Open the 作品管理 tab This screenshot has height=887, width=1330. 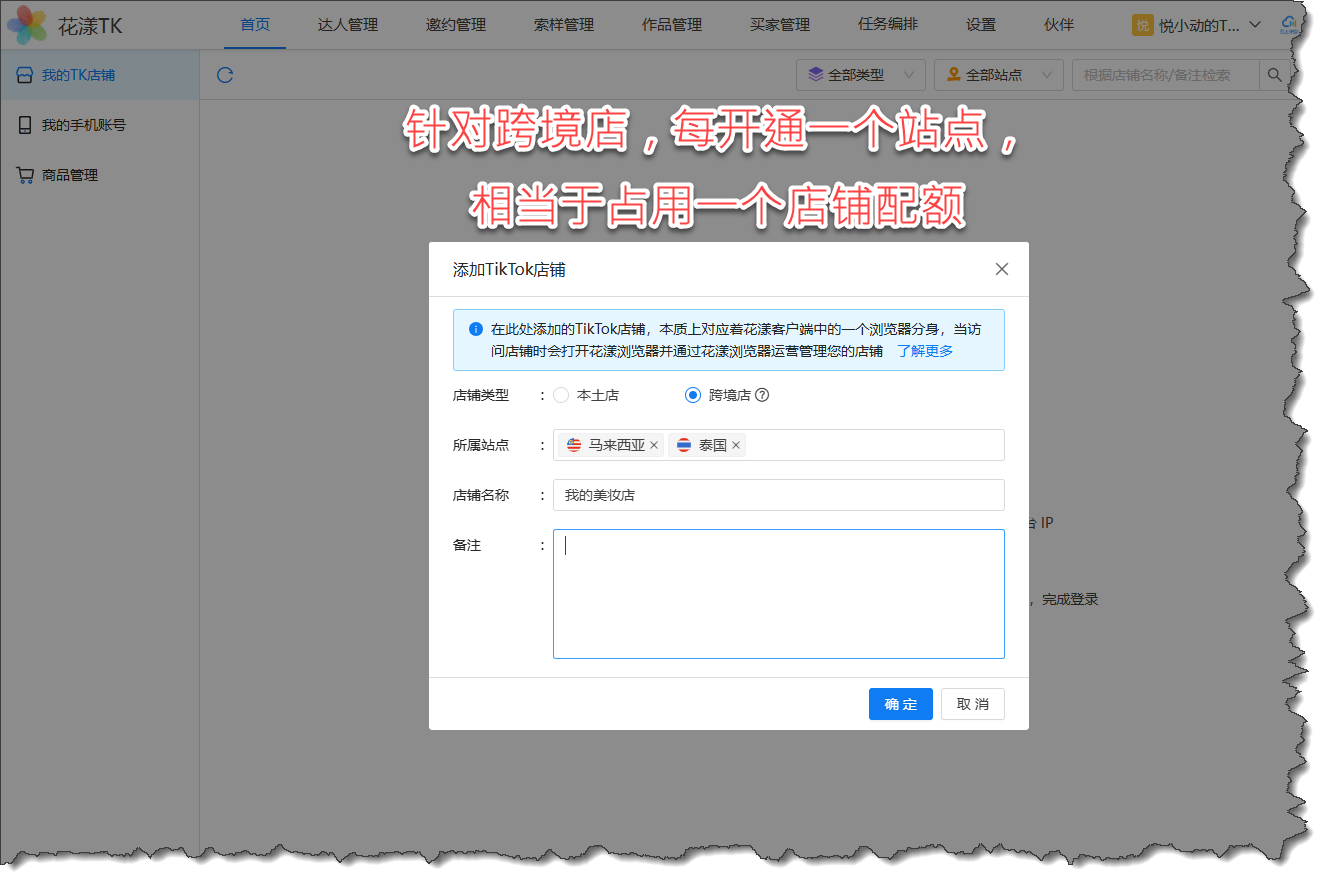[x=672, y=24]
